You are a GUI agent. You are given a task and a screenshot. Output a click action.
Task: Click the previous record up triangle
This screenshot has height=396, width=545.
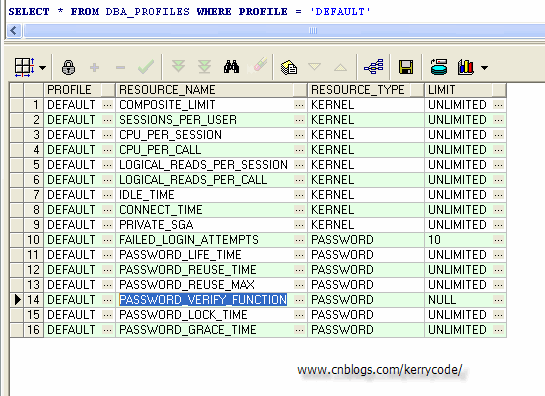coord(340,67)
